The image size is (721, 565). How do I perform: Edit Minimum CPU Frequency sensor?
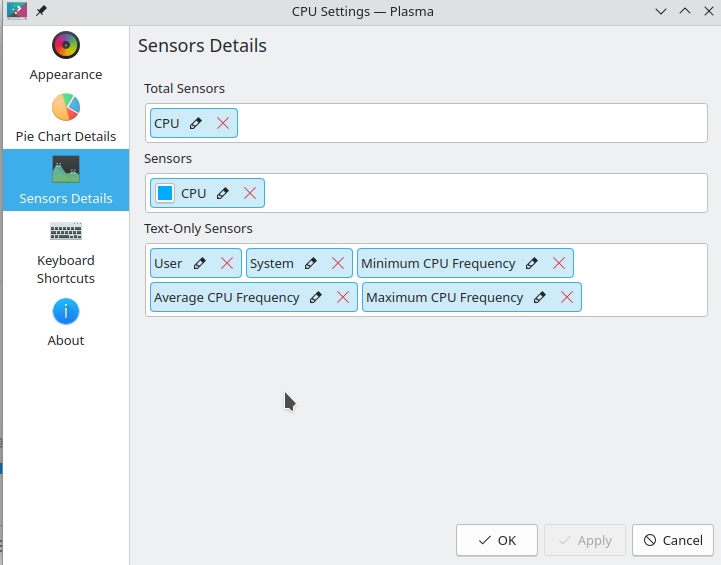532,263
